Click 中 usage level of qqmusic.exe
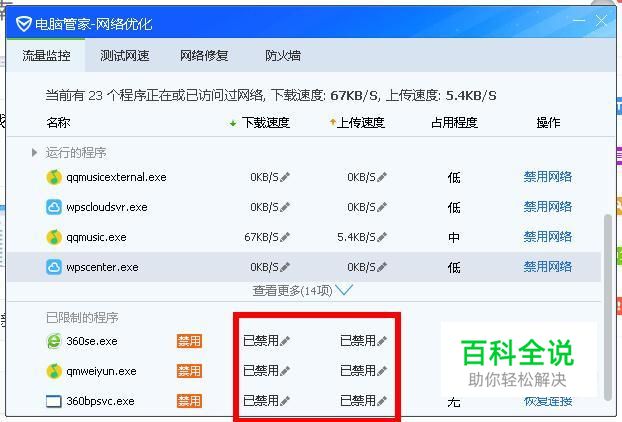Image resolution: width=622 pixels, height=422 pixels. pos(454,238)
